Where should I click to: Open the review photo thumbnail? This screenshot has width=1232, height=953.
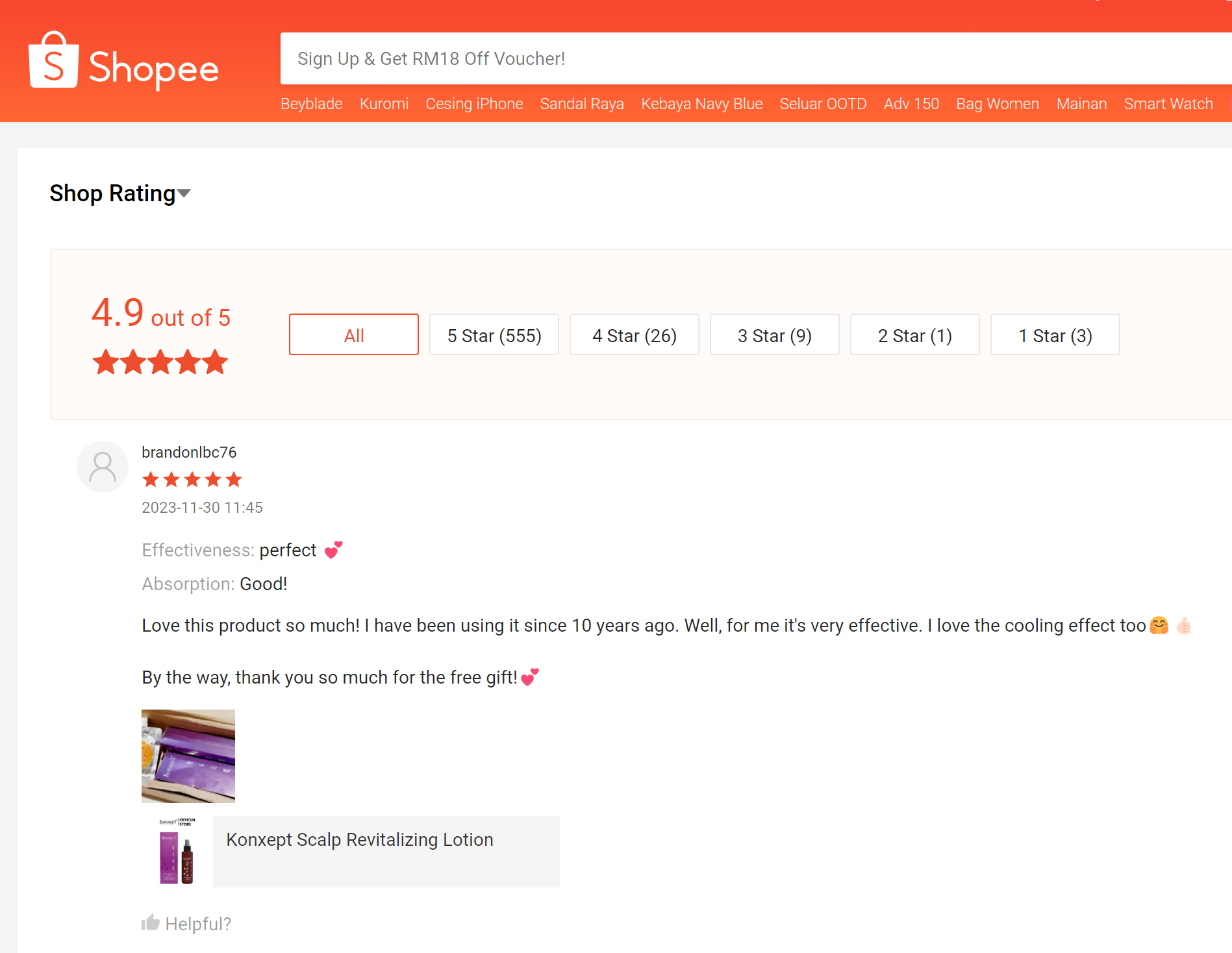tap(188, 756)
